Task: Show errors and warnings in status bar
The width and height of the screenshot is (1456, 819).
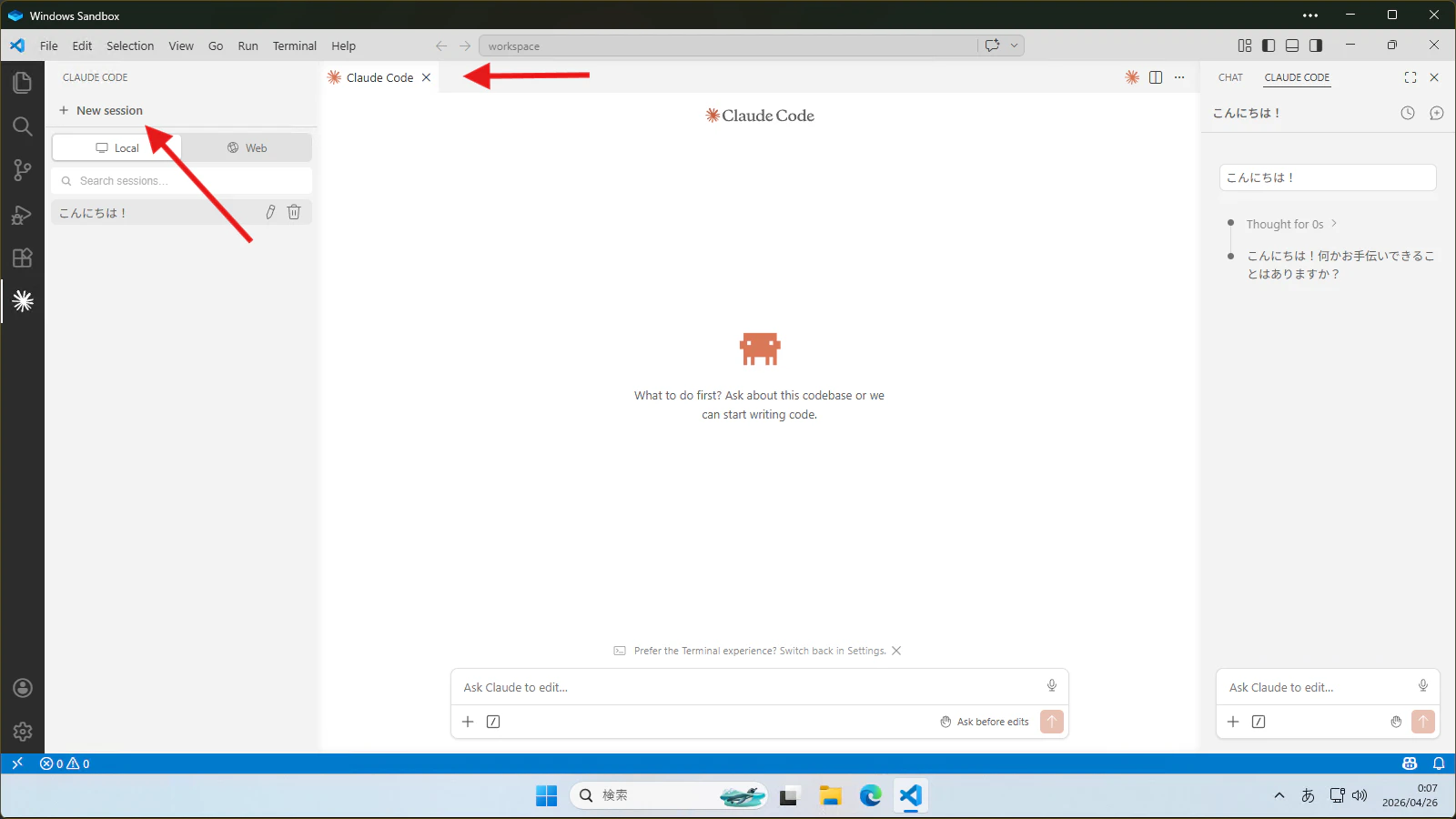Action: pyautogui.click(x=65, y=763)
